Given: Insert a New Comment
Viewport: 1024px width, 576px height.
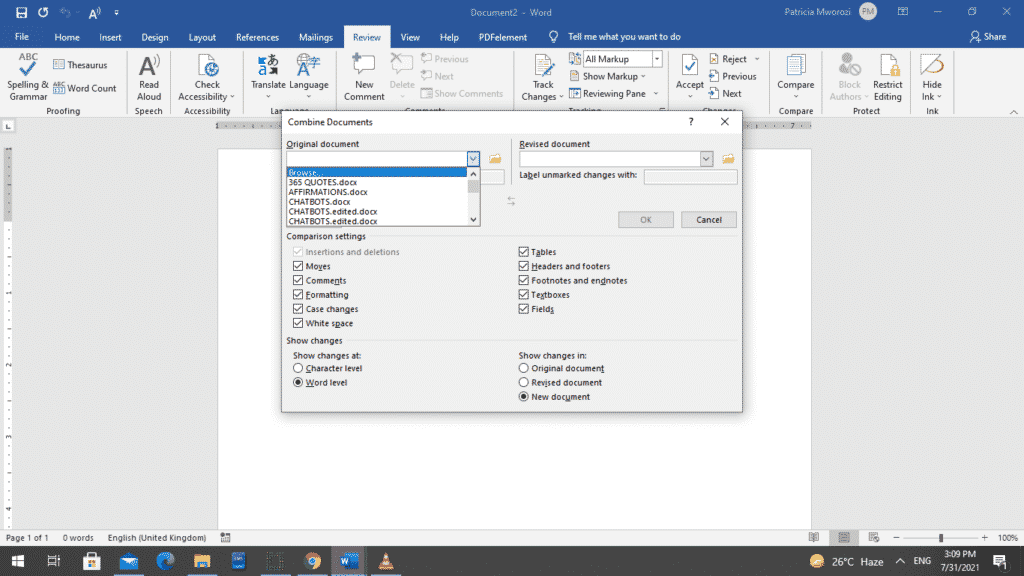Looking at the screenshot, I should click(x=364, y=77).
